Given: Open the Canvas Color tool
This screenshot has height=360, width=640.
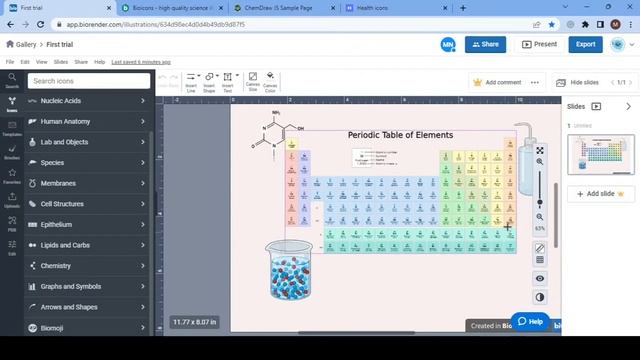Looking at the screenshot, I should (270, 82).
